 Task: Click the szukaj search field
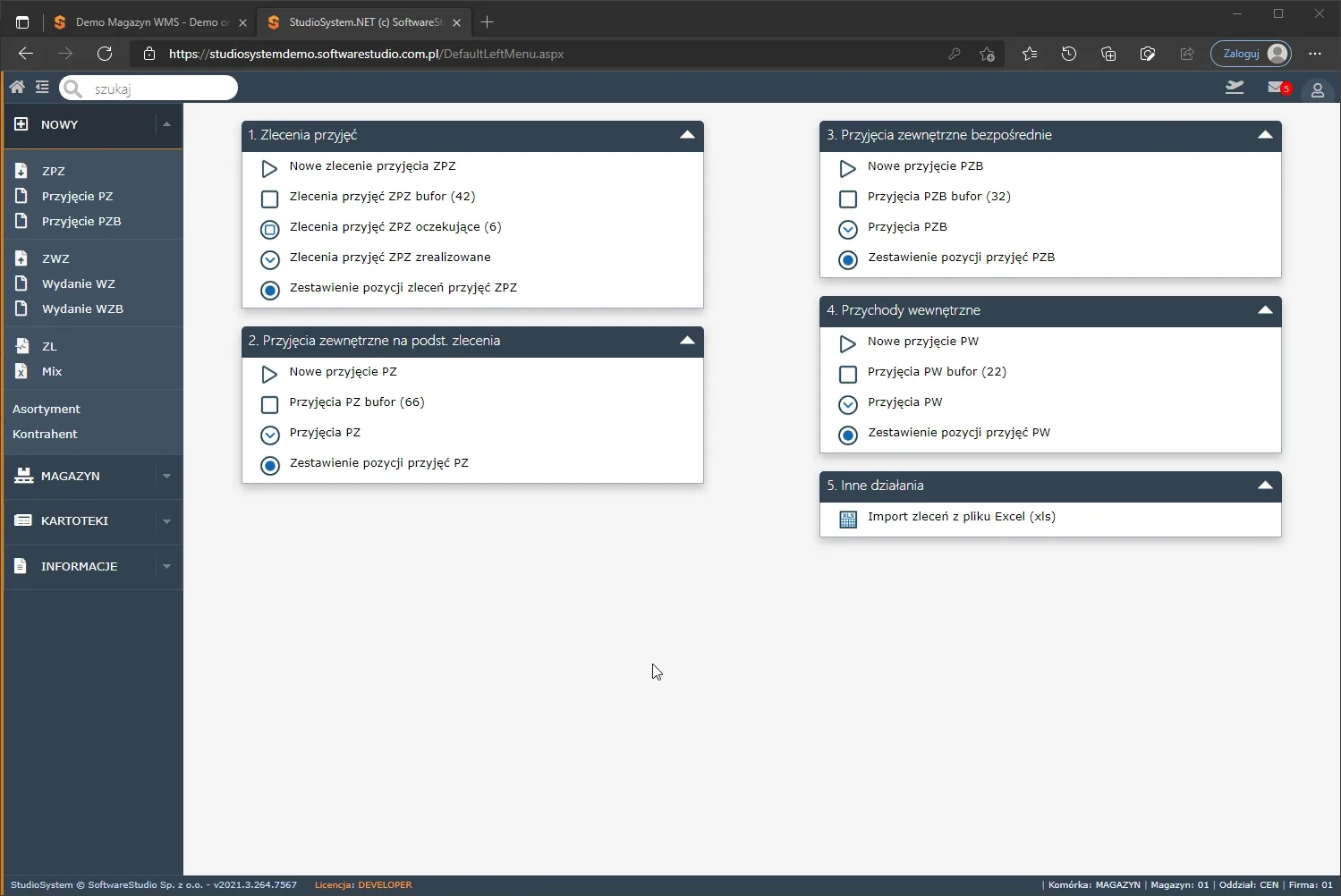pos(149,88)
